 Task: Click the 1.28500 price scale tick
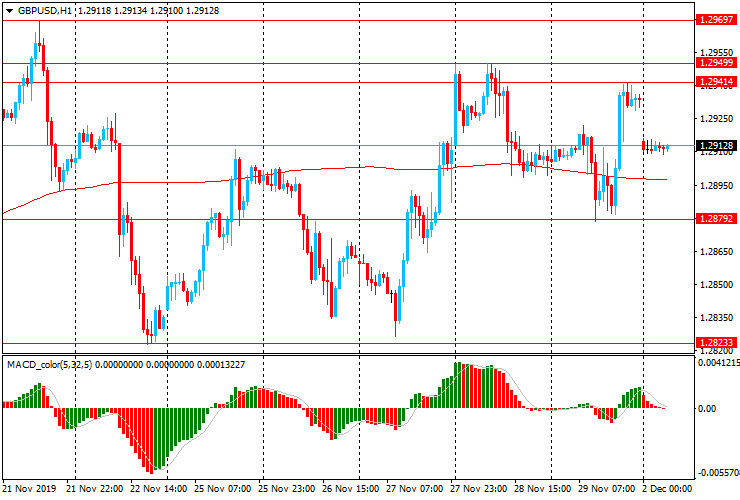coord(716,284)
